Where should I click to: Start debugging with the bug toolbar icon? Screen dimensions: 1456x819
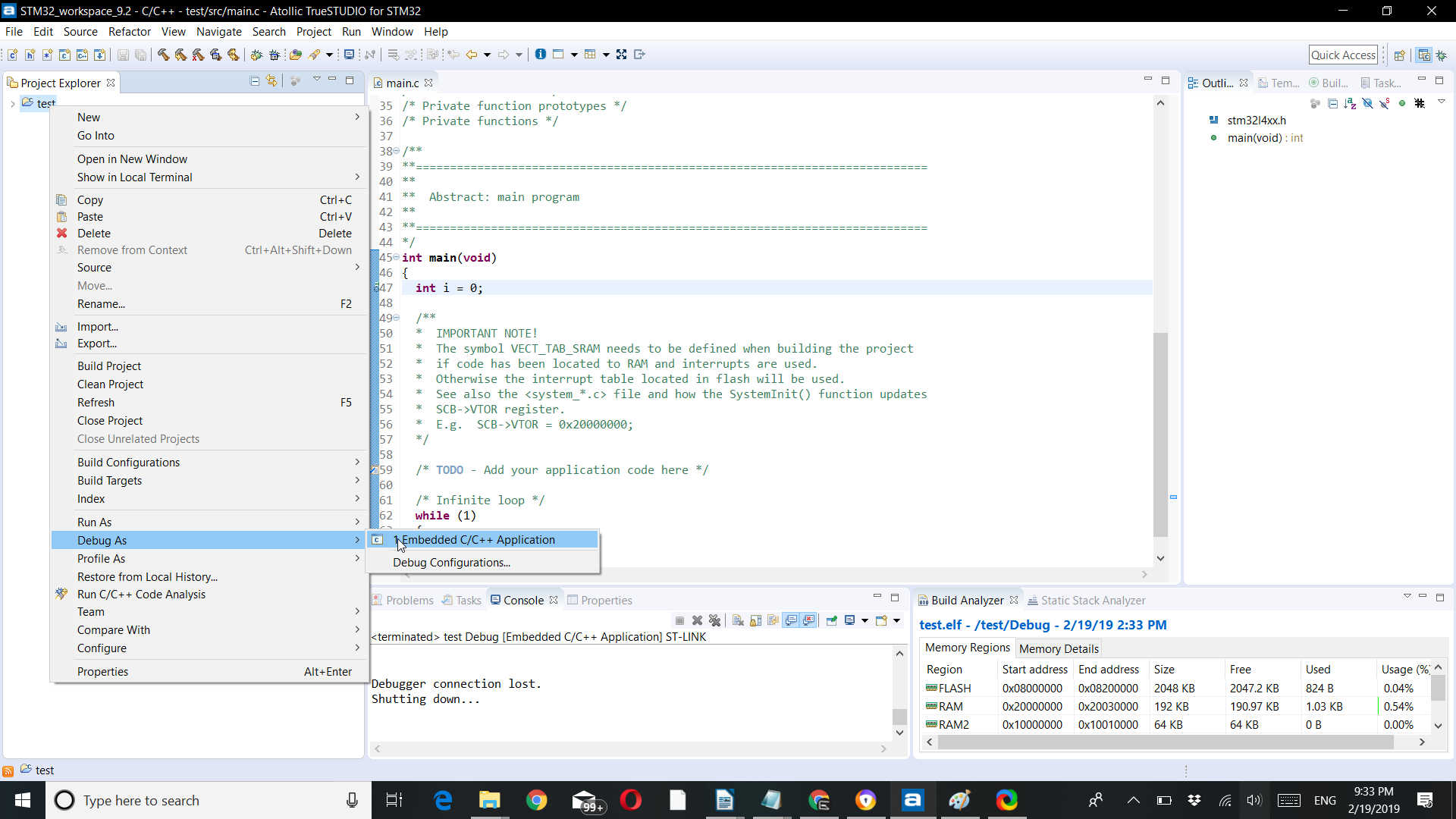coord(258,55)
